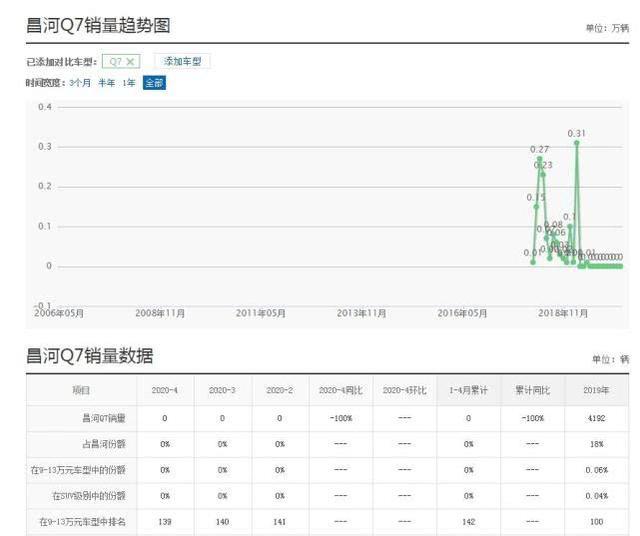Click the 昌河Q7销量数据 heading

(90, 356)
